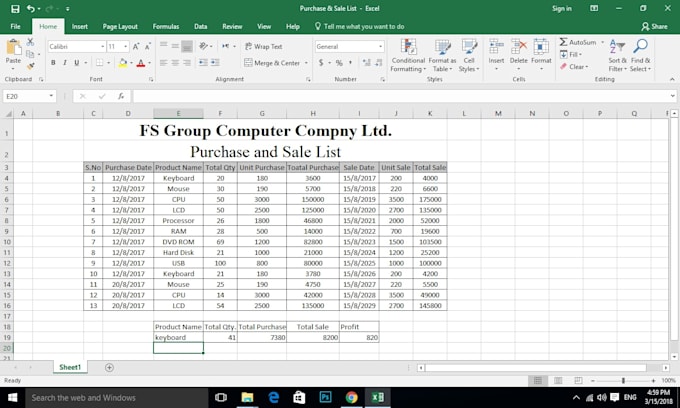
Task: Click Sign in
Action: click(562, 9)
